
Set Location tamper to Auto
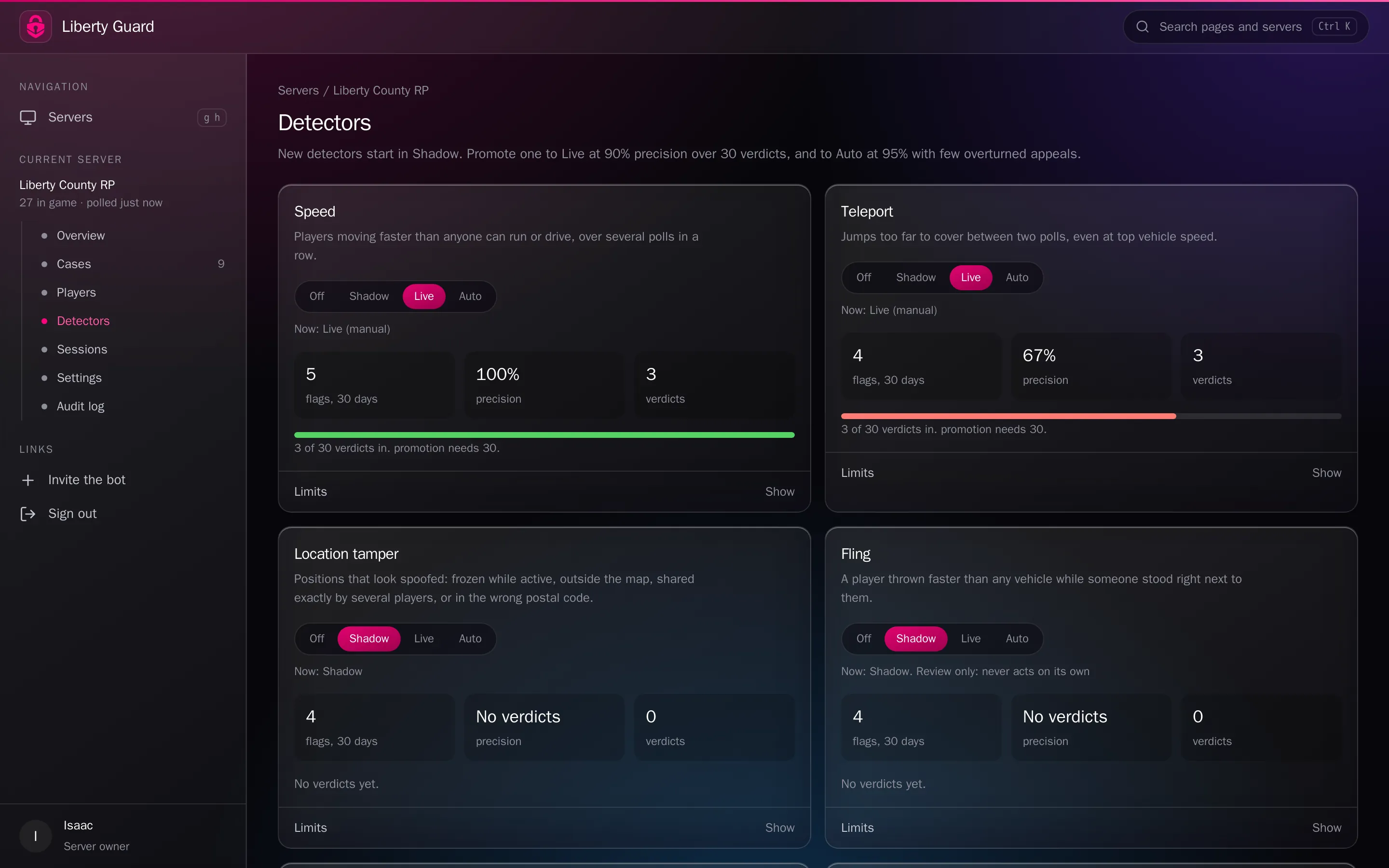pos(470,638)
